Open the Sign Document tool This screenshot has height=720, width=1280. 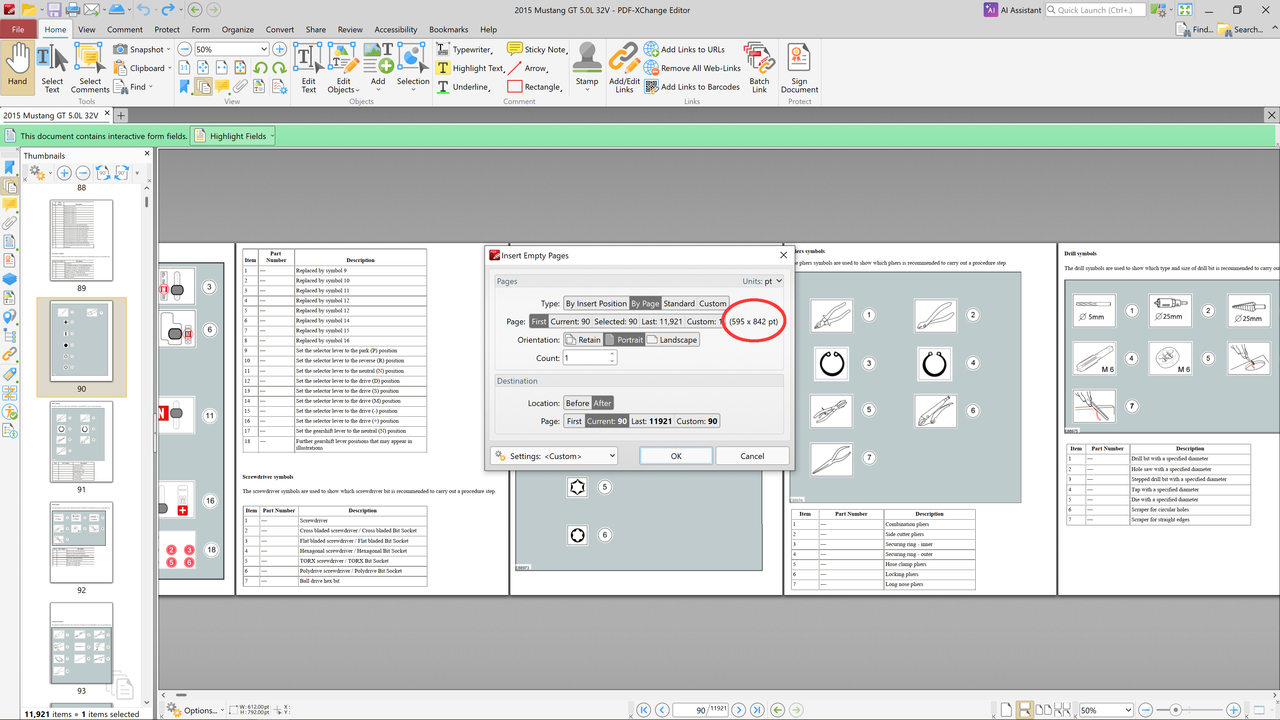[x=799, y=68]
